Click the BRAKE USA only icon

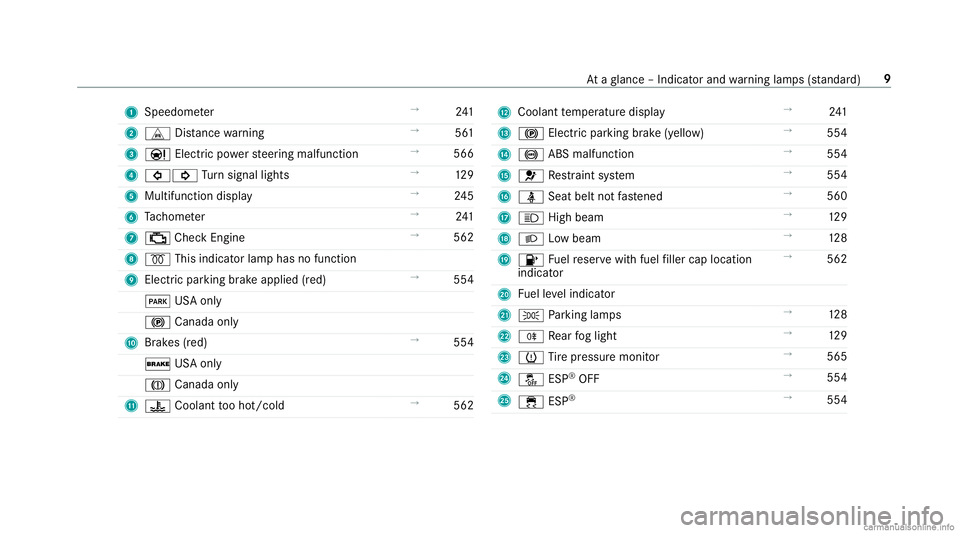click(x=157, y=364)
